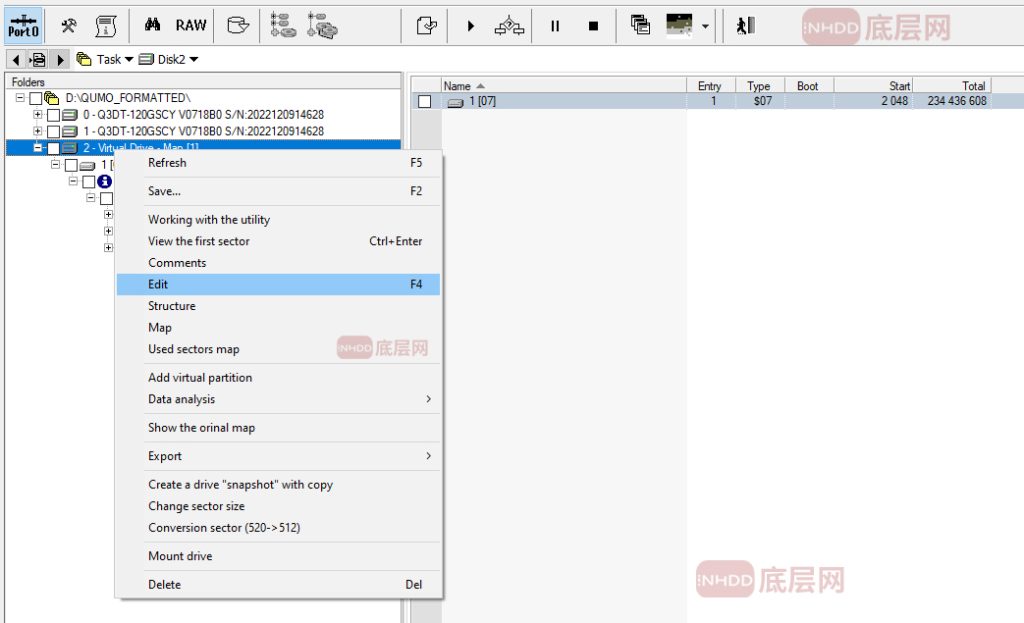Screen dimensions: 1024x623
Task: Click the RAW recovery toolbar button
Action: click(191, 26)
